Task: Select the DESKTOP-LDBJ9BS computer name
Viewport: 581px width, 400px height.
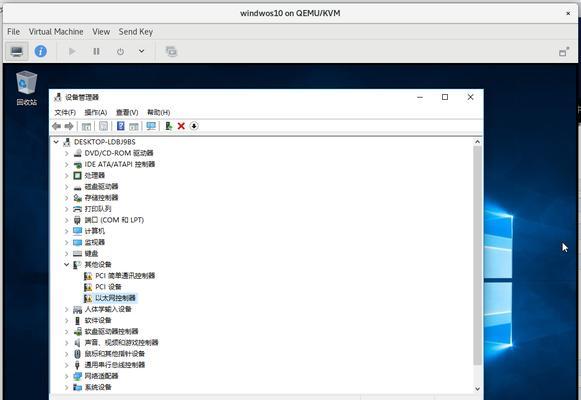Action: [x=104, y=142]
